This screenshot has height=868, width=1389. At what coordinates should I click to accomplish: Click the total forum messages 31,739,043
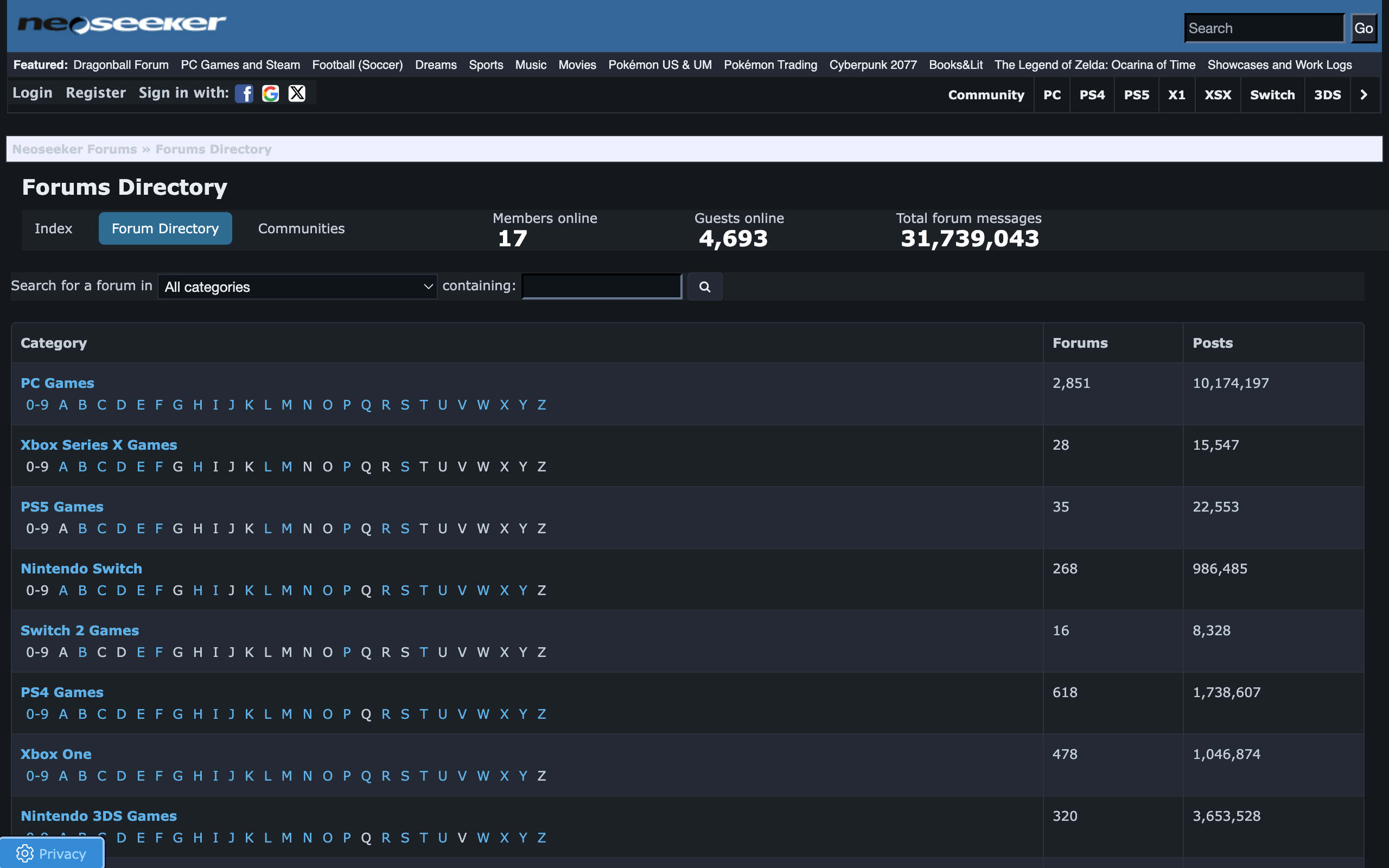[970, 238]
